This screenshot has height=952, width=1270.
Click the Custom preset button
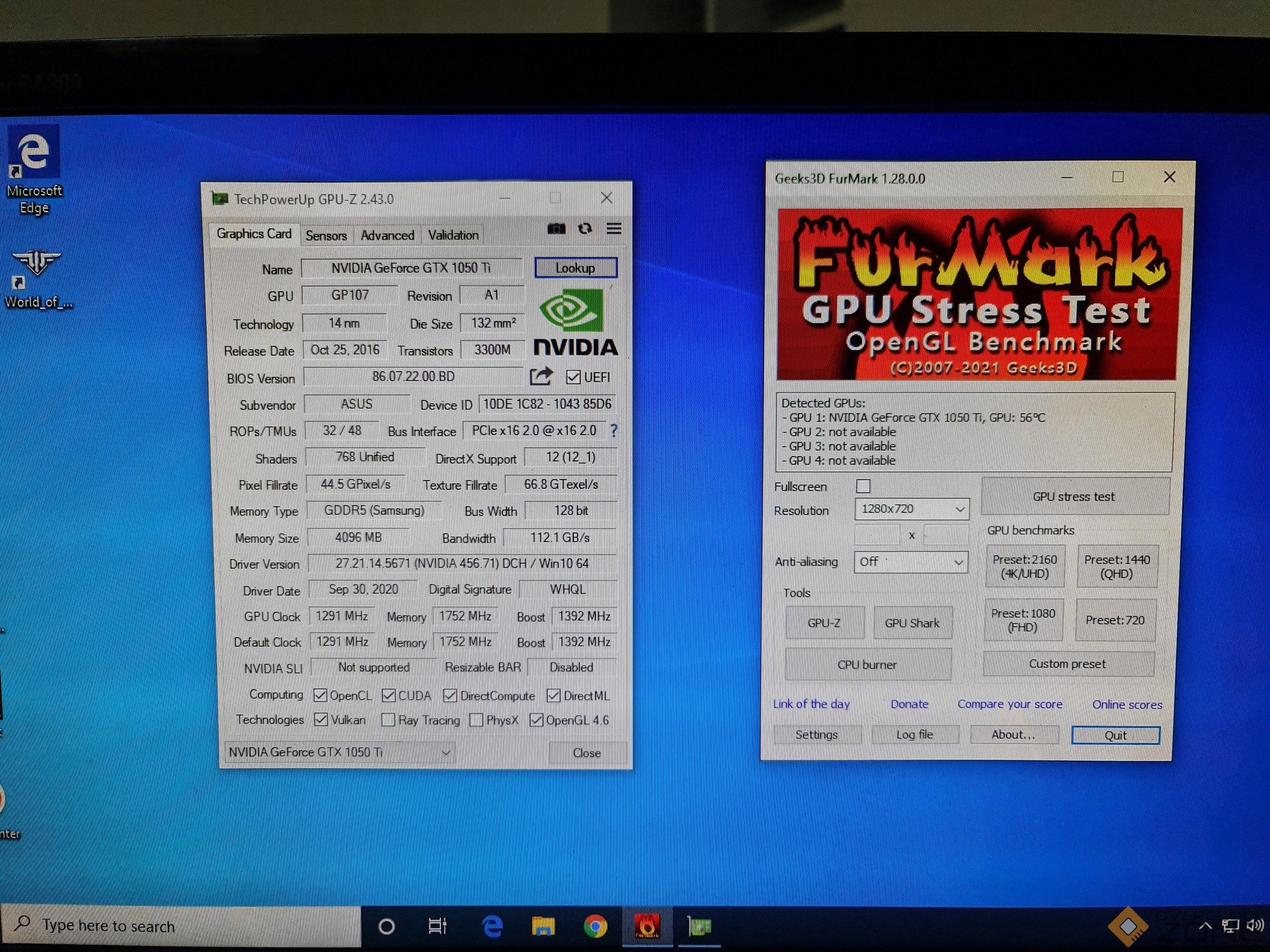[x=1068, y=664]
